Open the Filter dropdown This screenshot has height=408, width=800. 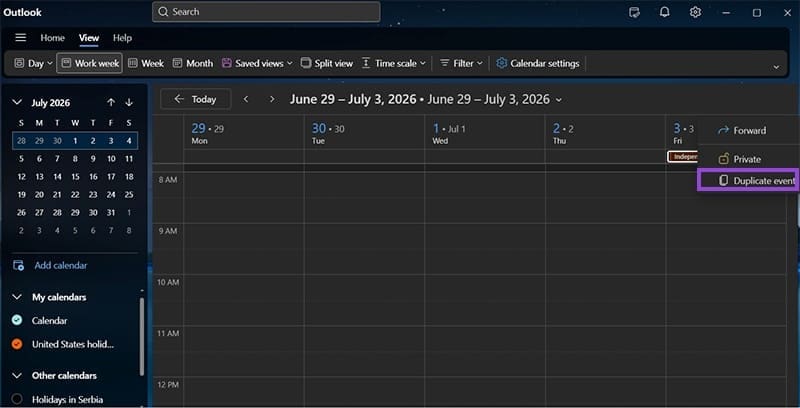click(461, 63)
